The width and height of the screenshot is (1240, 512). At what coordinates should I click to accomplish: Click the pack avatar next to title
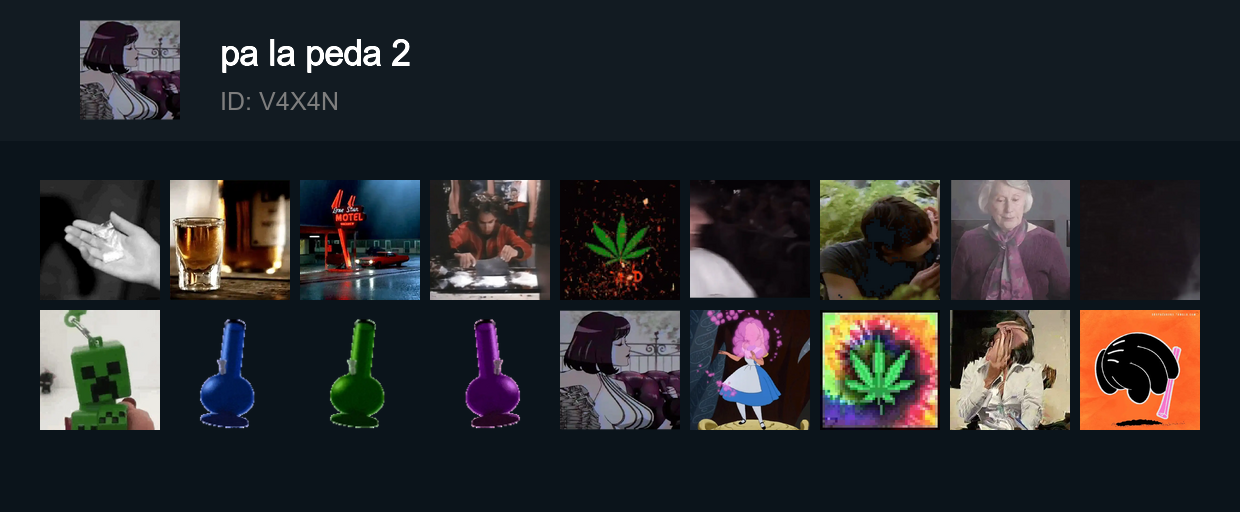(x=130, y=70)
